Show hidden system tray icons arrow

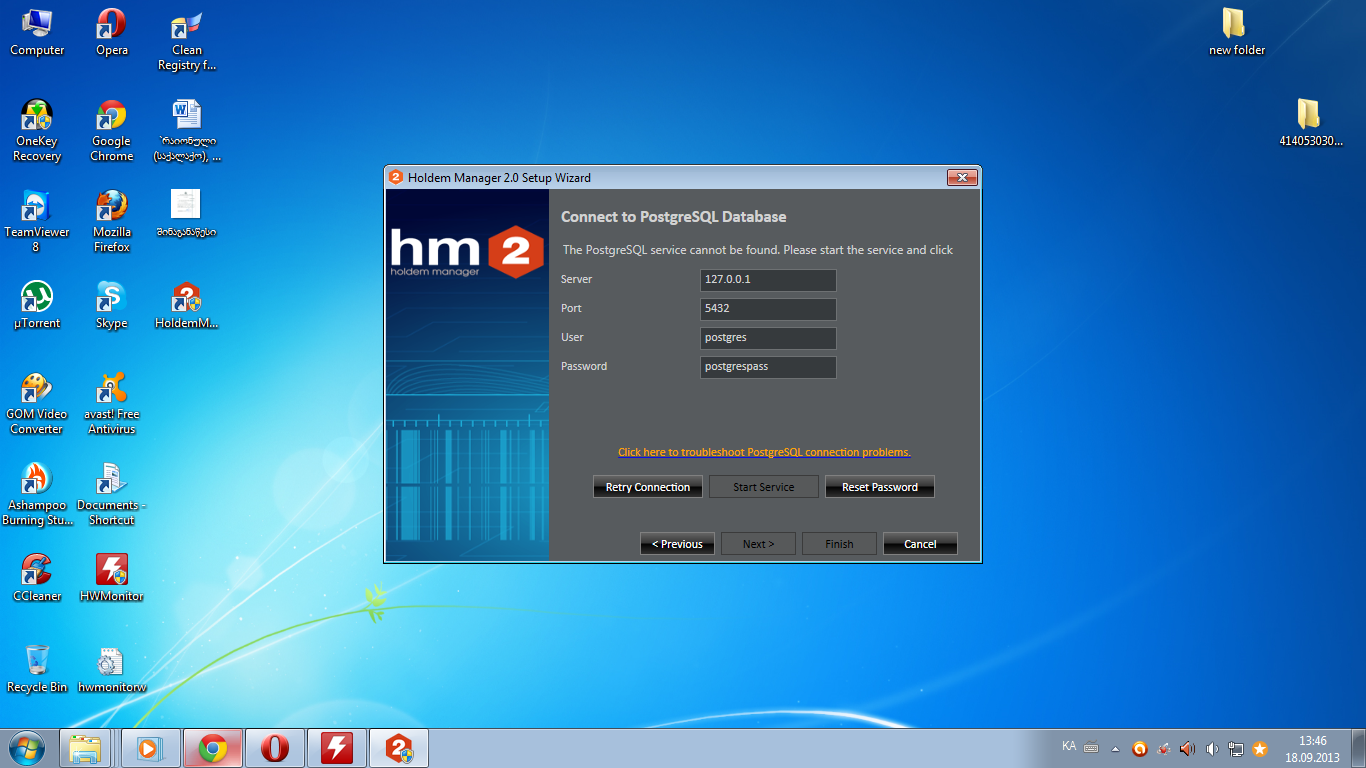pyautogui.click(x=1116, y=749)
